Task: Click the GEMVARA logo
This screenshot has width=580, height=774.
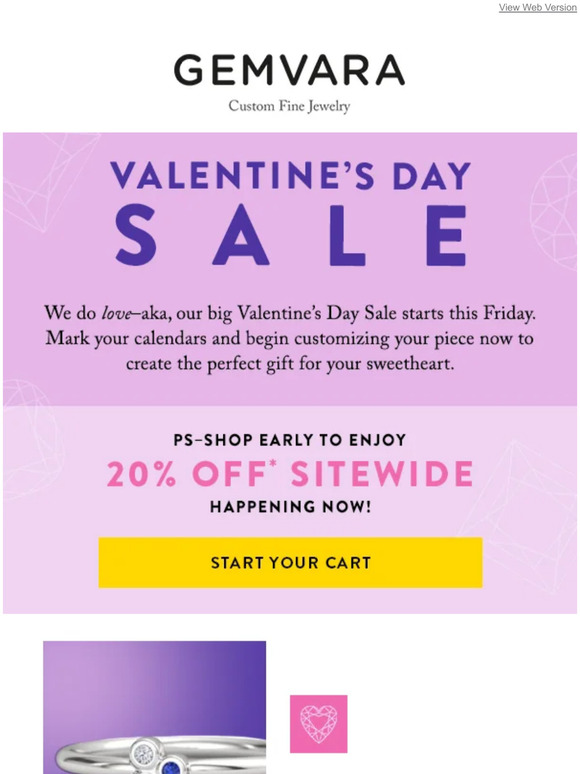Action: pos(290,70)
